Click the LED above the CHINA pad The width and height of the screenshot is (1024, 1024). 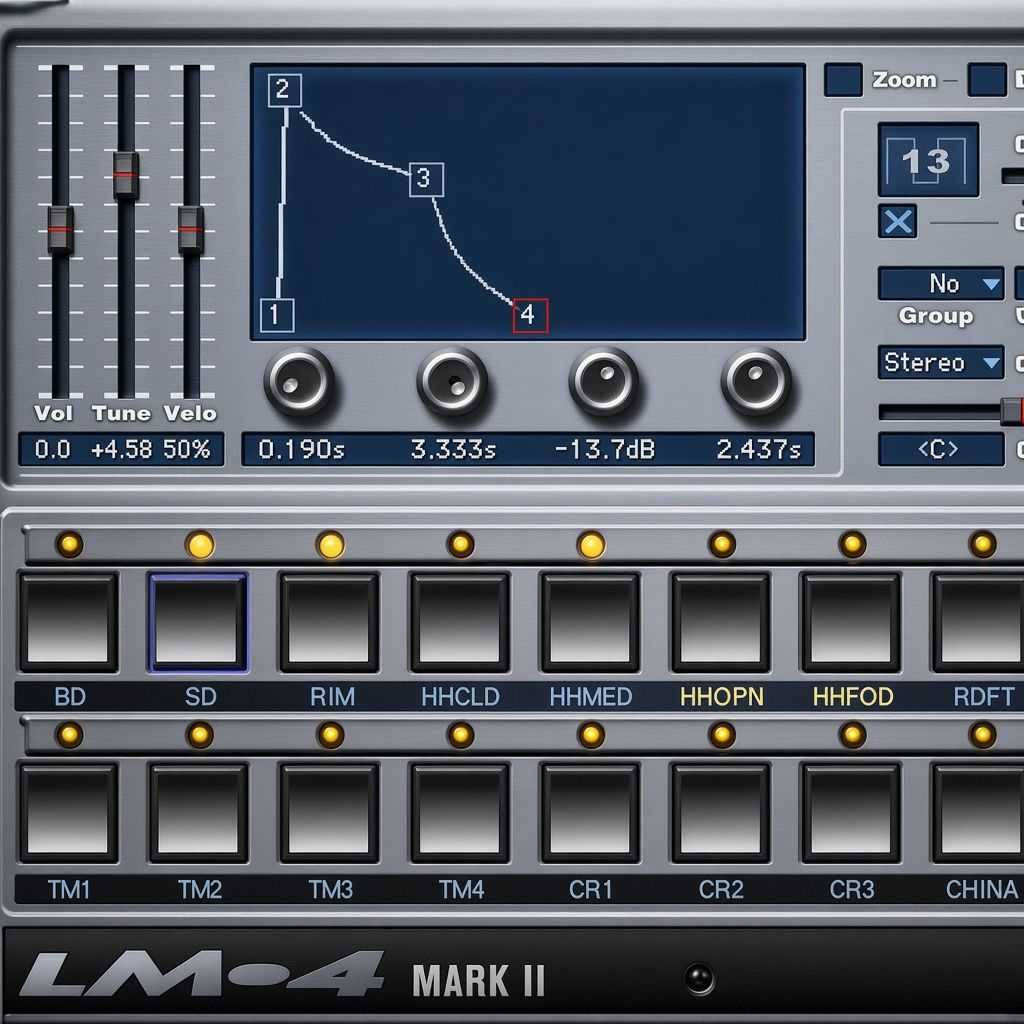pyautogui.click(x=983, y=735)
